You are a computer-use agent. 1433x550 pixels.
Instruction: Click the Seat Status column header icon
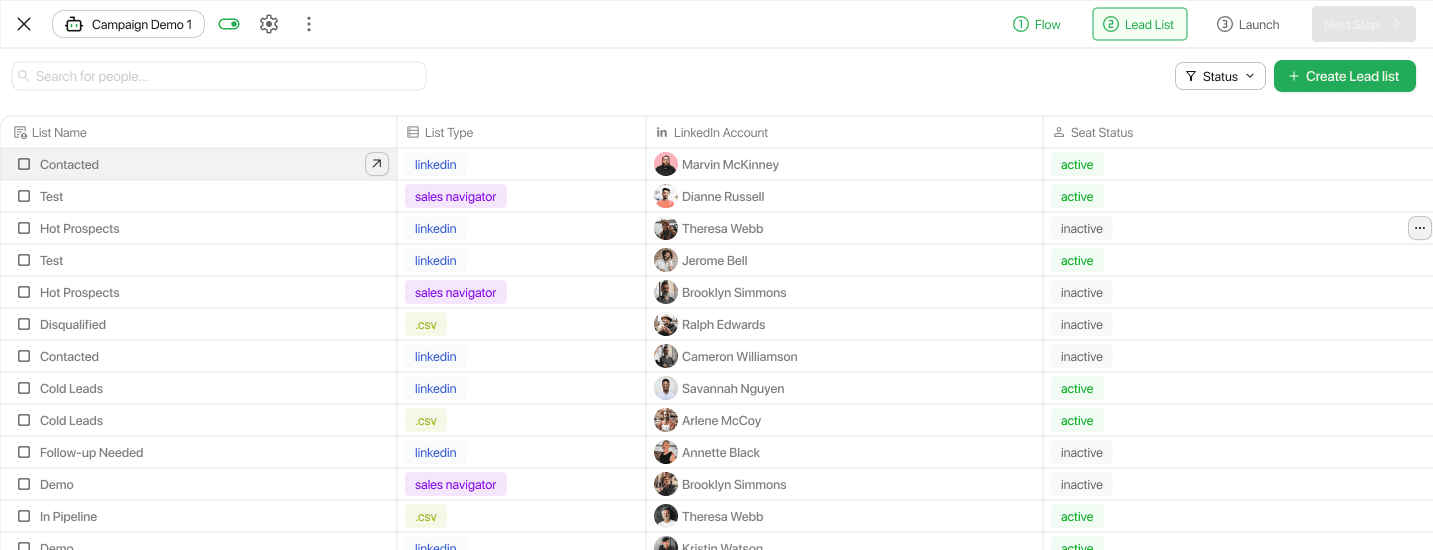[1059, 132]
